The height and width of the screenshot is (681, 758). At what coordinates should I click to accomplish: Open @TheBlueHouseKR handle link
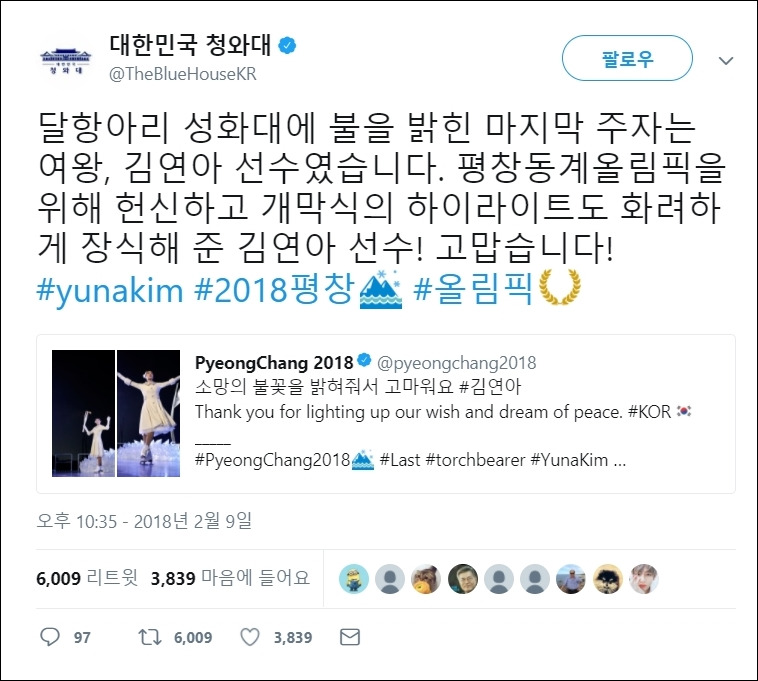[x=183, y=74]
